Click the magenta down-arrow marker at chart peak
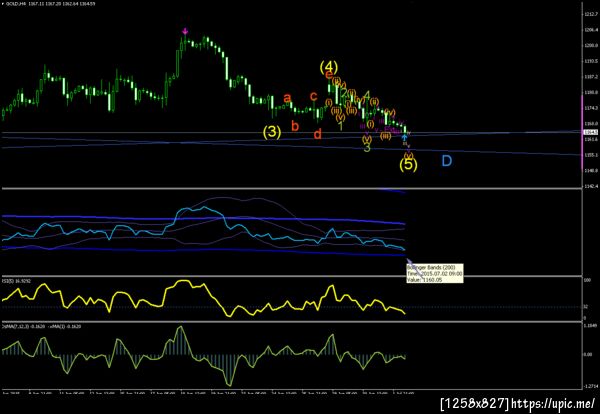 pos(185,31)
